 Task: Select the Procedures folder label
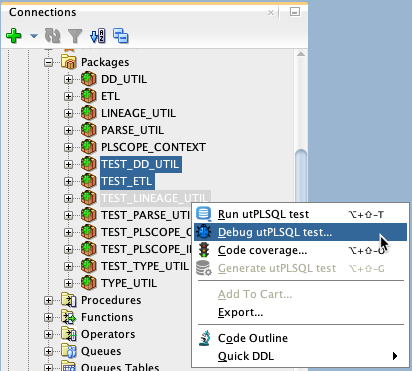coord(111,300)
